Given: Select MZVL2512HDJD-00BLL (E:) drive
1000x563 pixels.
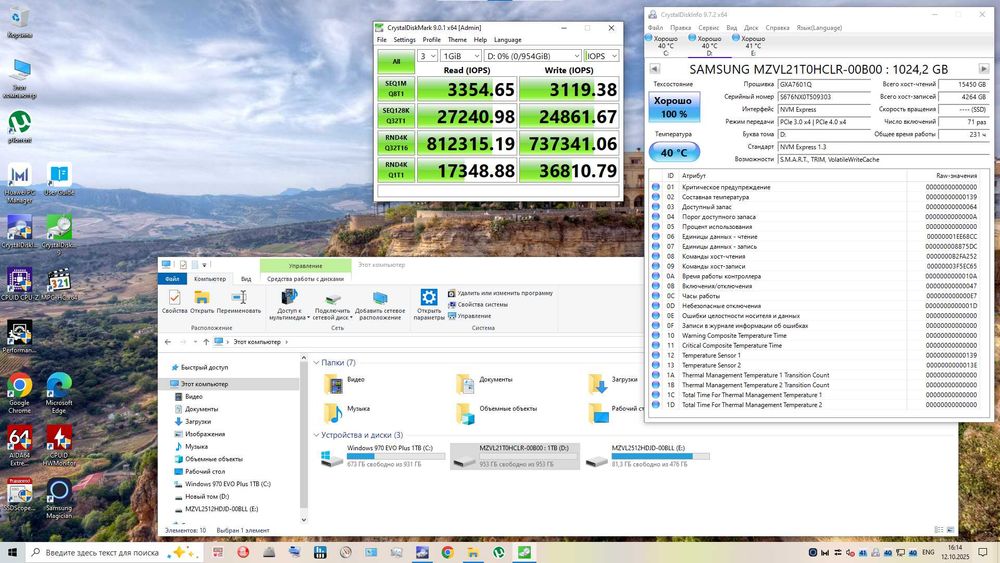Looking at the screenshot, I should click(647, 456).
